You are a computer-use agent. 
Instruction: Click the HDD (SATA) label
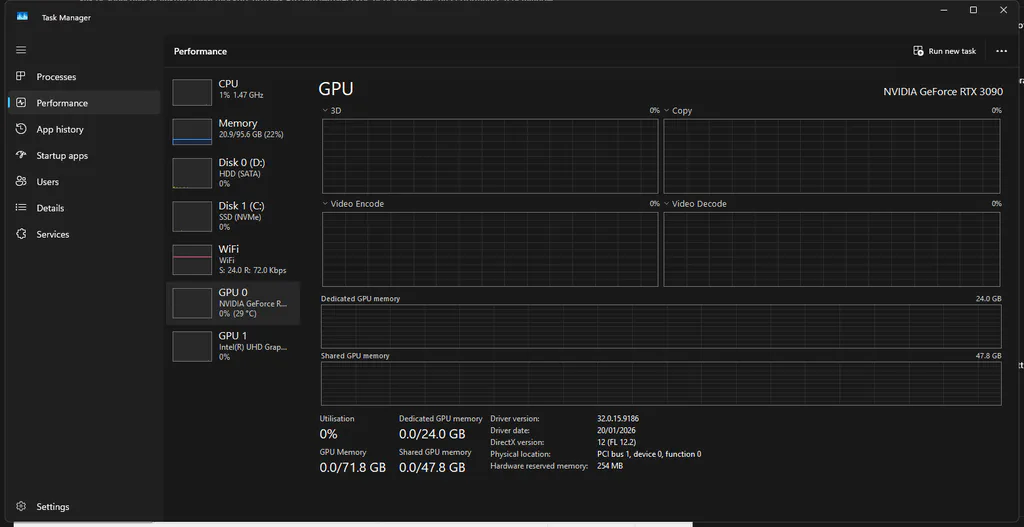[x=240, y=173]
